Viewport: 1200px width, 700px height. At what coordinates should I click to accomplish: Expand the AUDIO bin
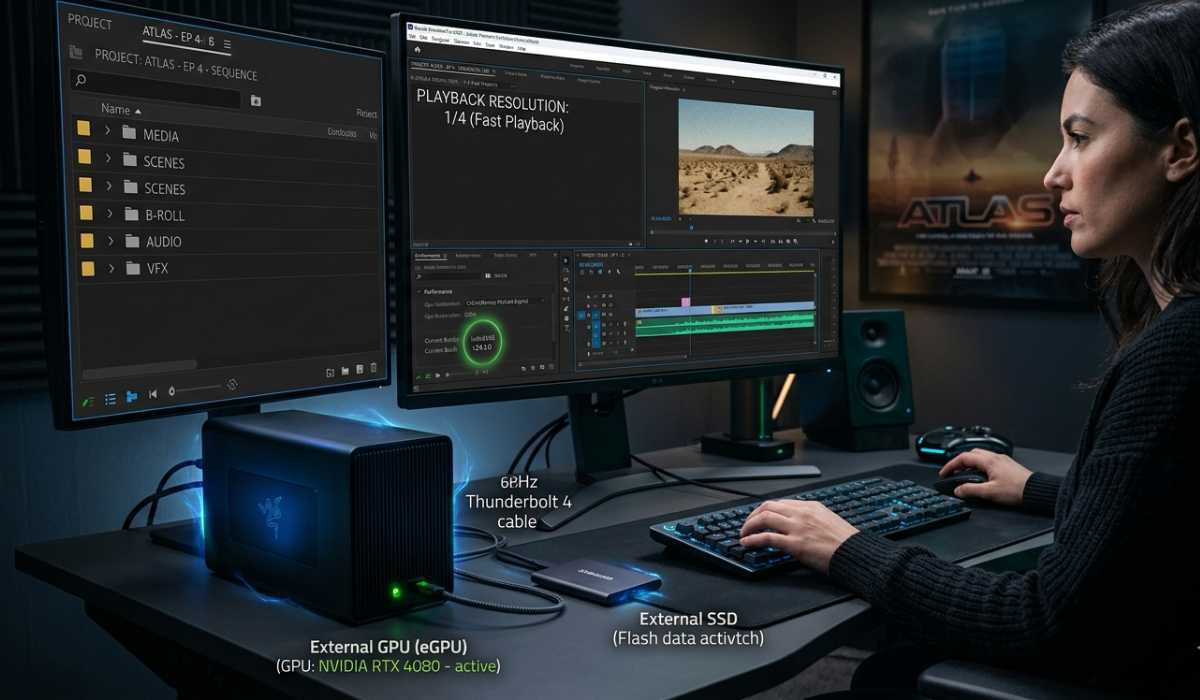tap(109, 240)
